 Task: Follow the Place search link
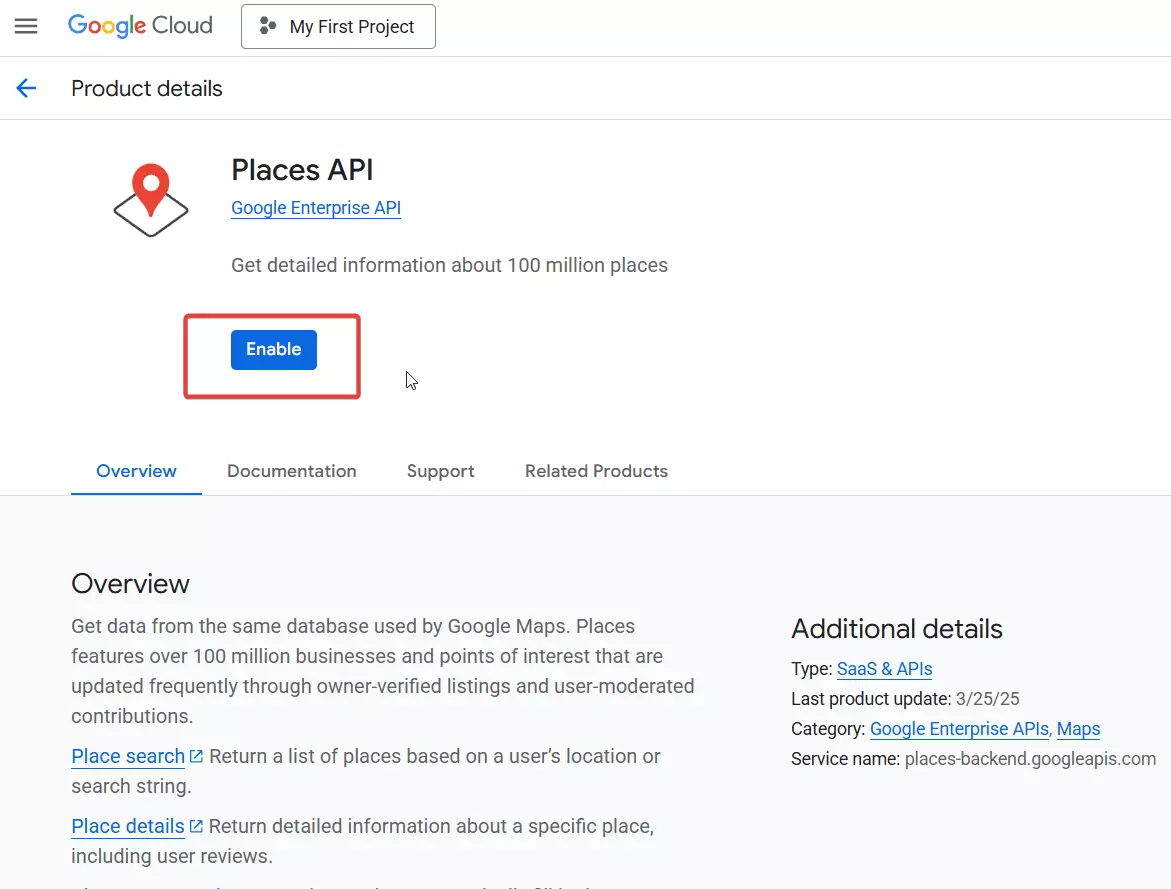pyautogui.click(x=128, y=756)
